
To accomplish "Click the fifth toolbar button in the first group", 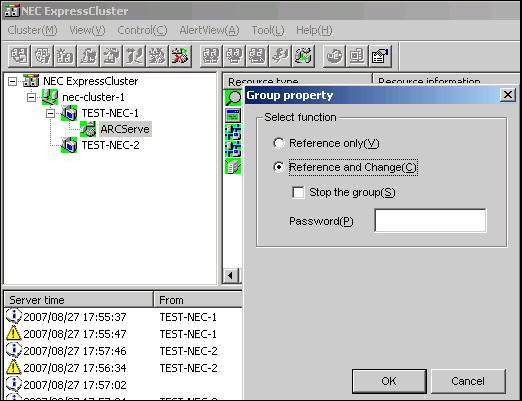I will click(111, 56).
